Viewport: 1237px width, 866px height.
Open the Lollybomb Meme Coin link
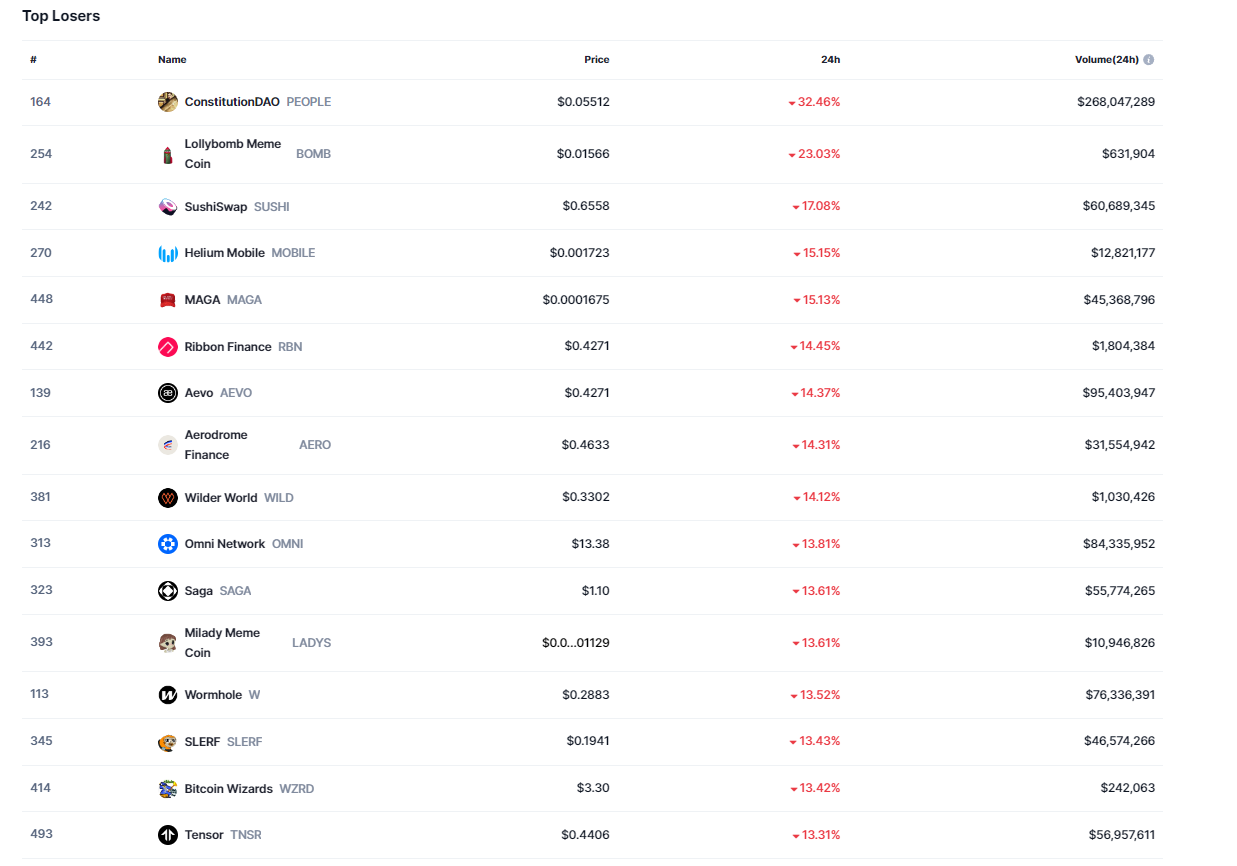pyautogui.click(x=233, y=154)
